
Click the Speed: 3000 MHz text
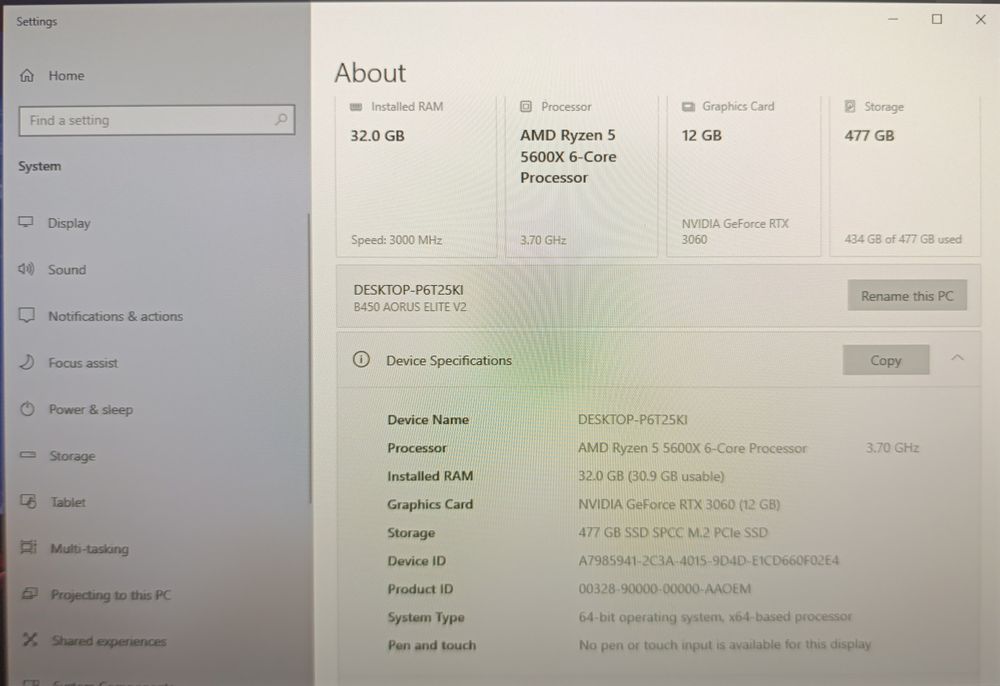pyautogui.click(x=396, y=240)
